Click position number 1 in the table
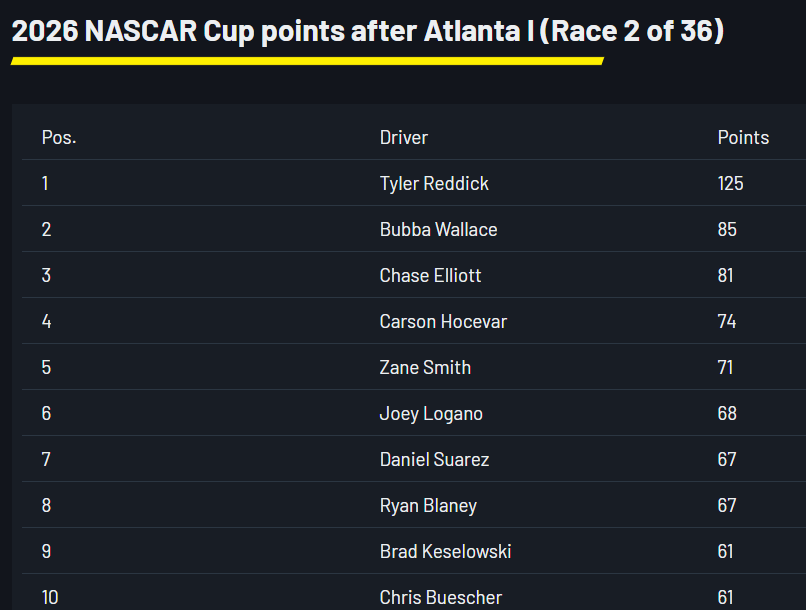Viewport: 806px width, 610px height. tap(45, 184)
